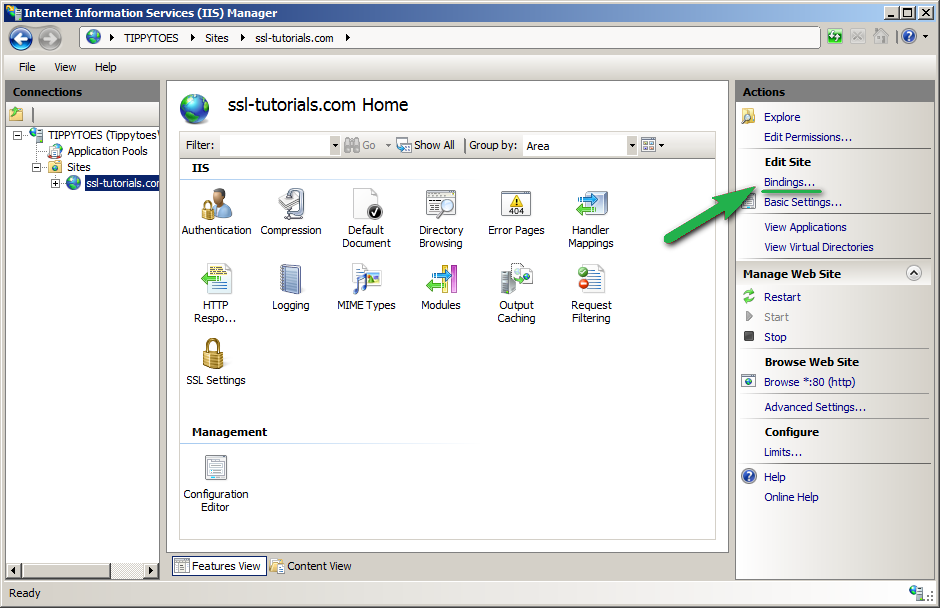Click the Explore action
The image size is (940, 608).
[782, 117]
